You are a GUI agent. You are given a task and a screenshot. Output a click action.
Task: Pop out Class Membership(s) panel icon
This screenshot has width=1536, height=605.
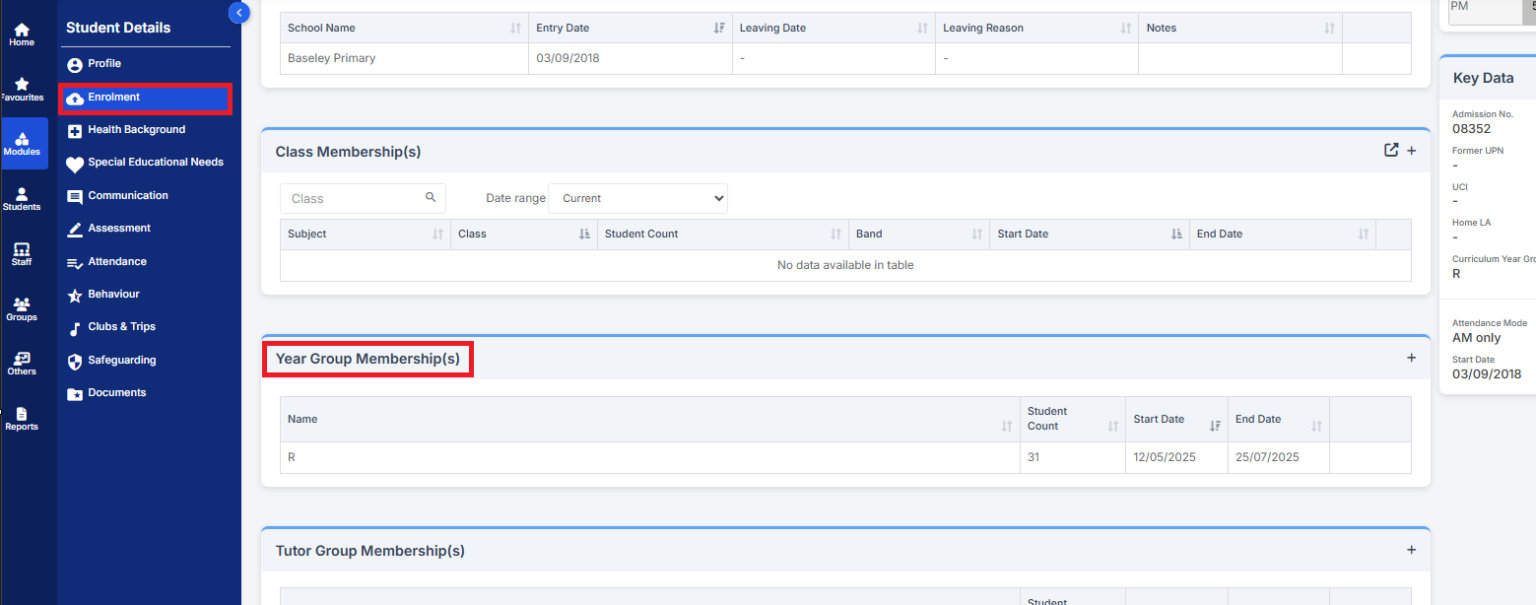click(1390, 150)
